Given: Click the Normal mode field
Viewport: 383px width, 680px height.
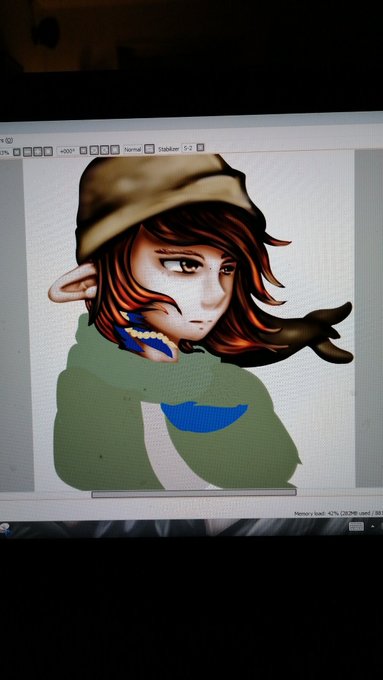Looking at the screenshot, I should [x=133, y=149].
